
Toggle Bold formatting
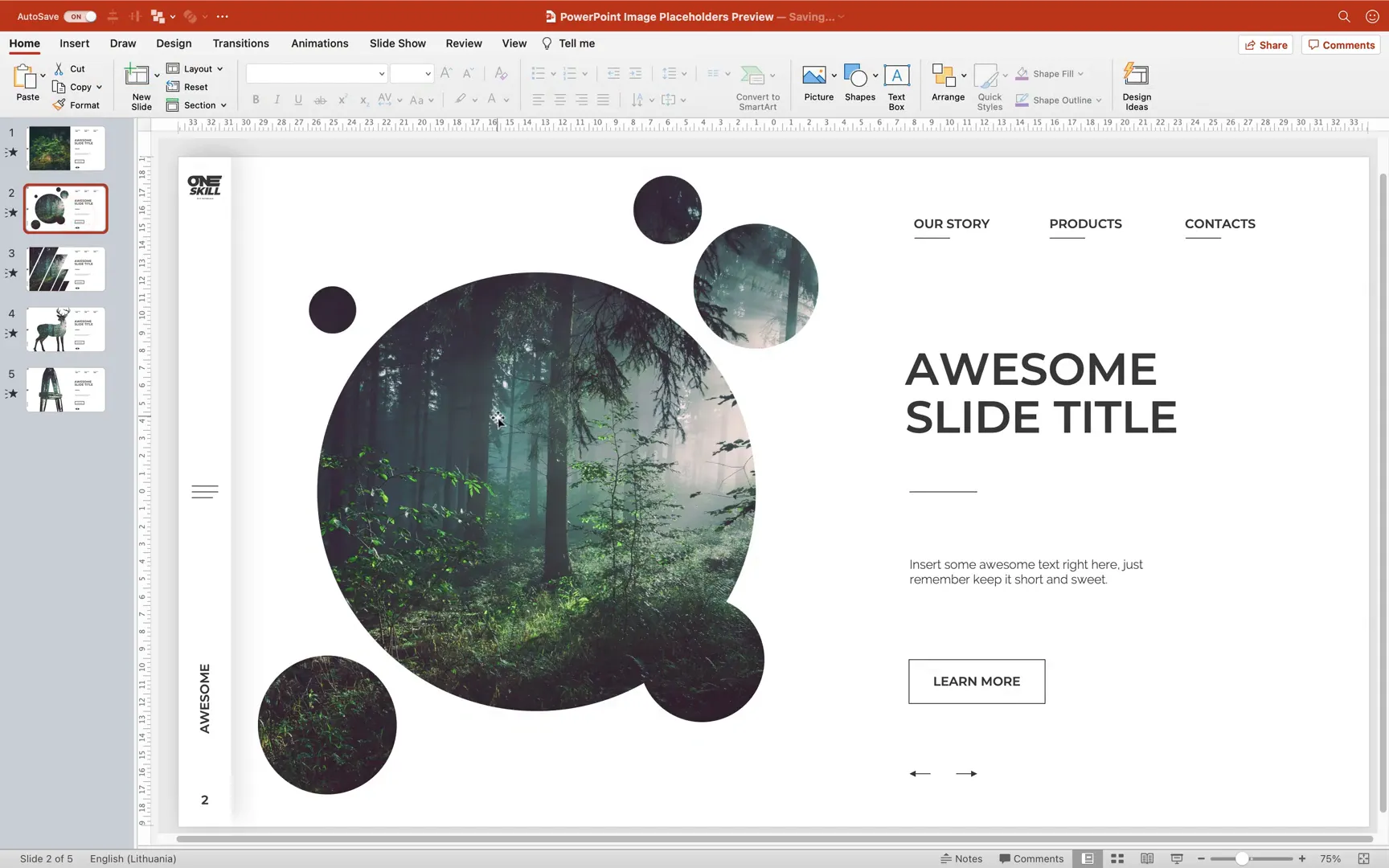[x=256, y=100]
